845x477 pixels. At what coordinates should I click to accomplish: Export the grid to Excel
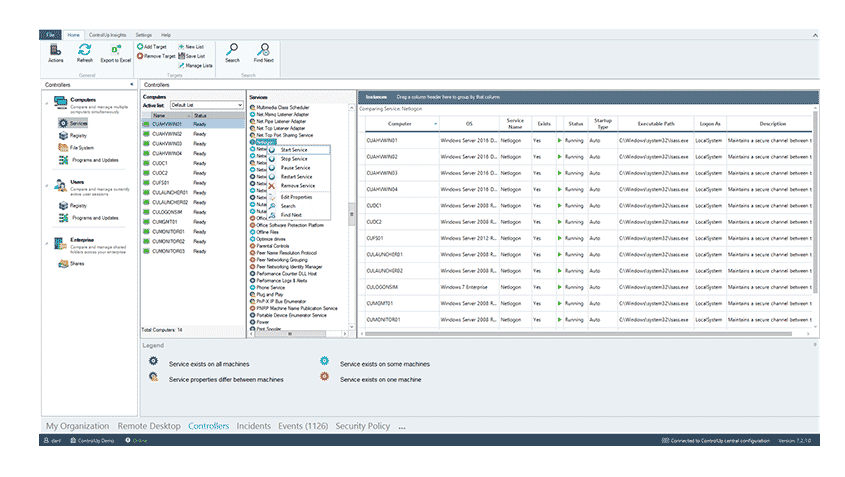116,53
